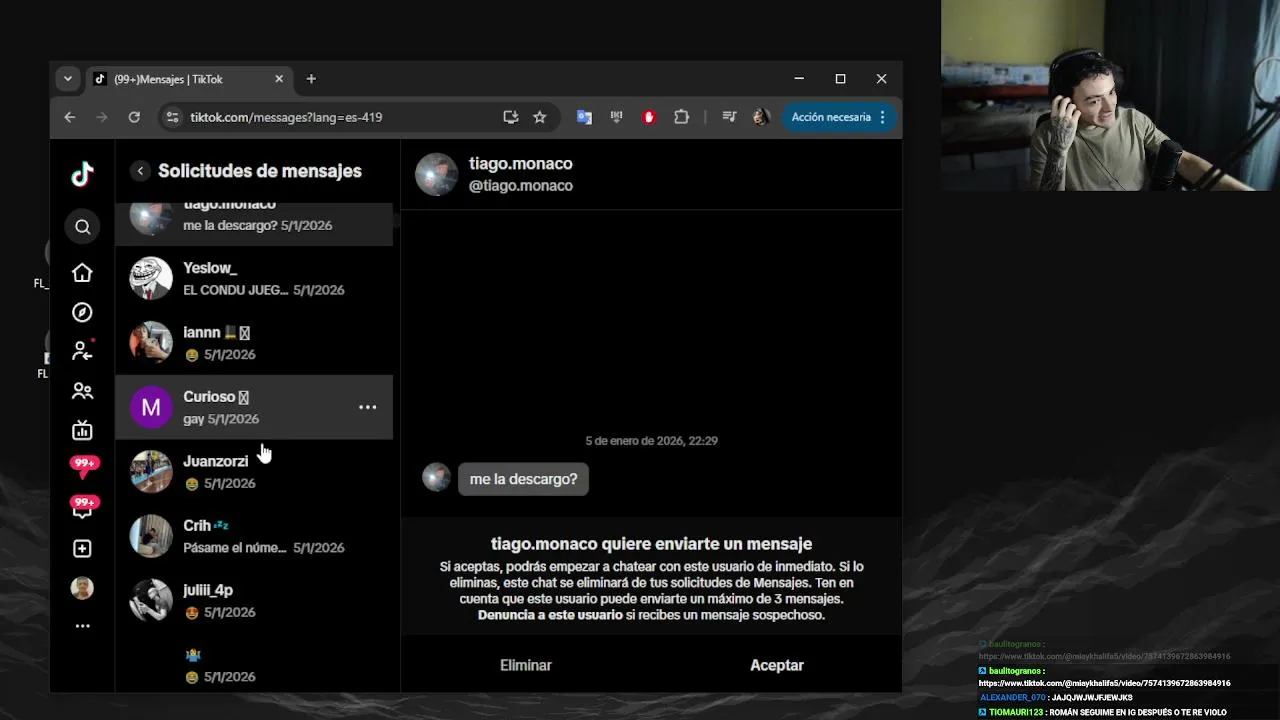The image size is (1280, 720).
Task: Click the conversation list scrollbar
Action: [396, 220]
